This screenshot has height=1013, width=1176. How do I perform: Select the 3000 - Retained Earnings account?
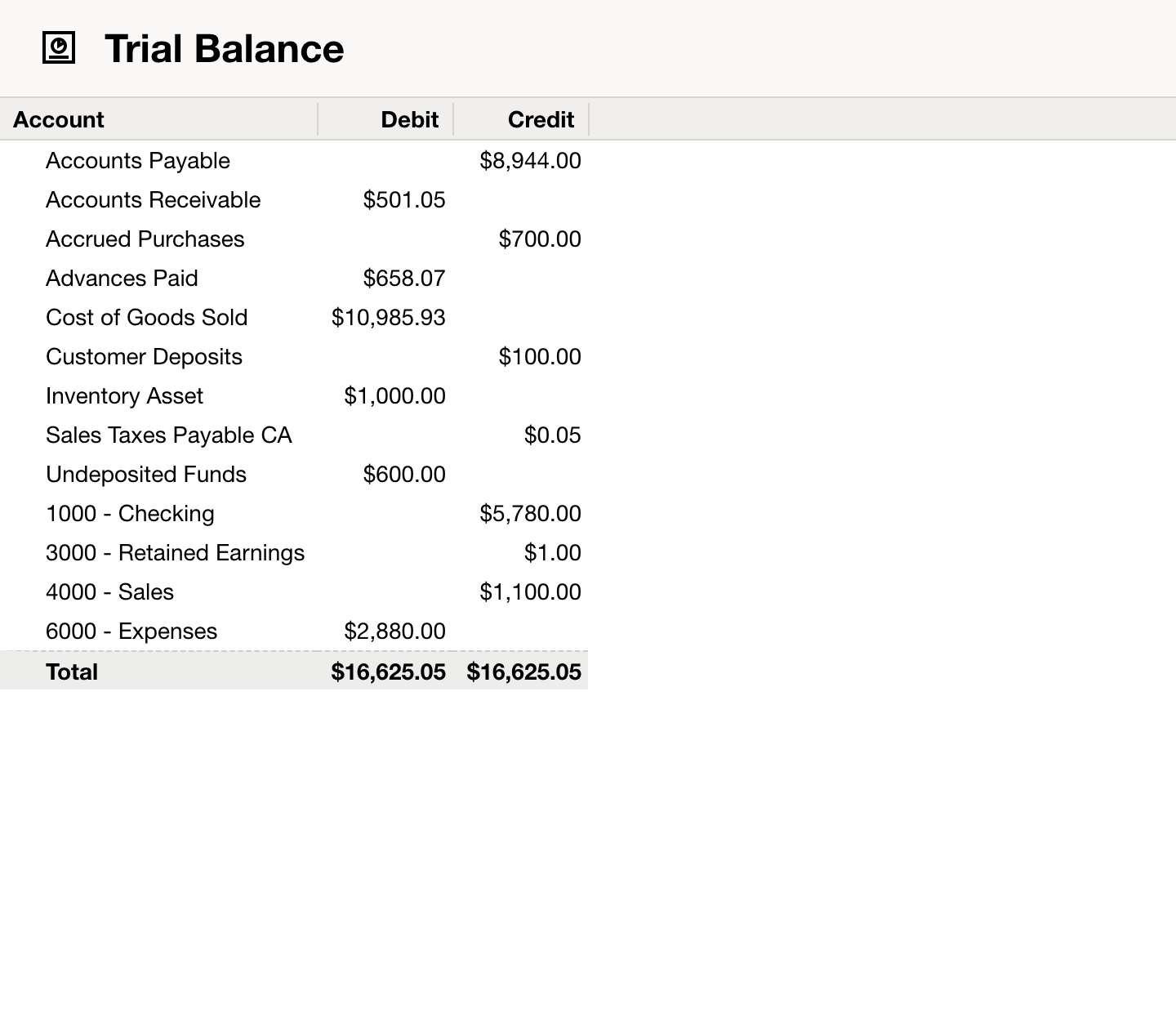[175, 553]
